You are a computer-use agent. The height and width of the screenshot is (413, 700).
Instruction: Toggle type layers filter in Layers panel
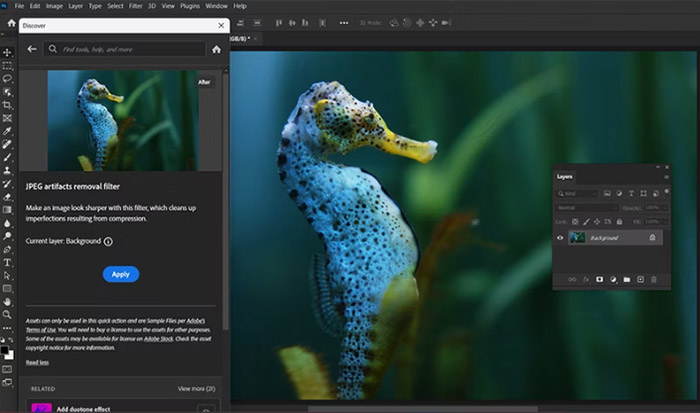click(x=631, y=193)
